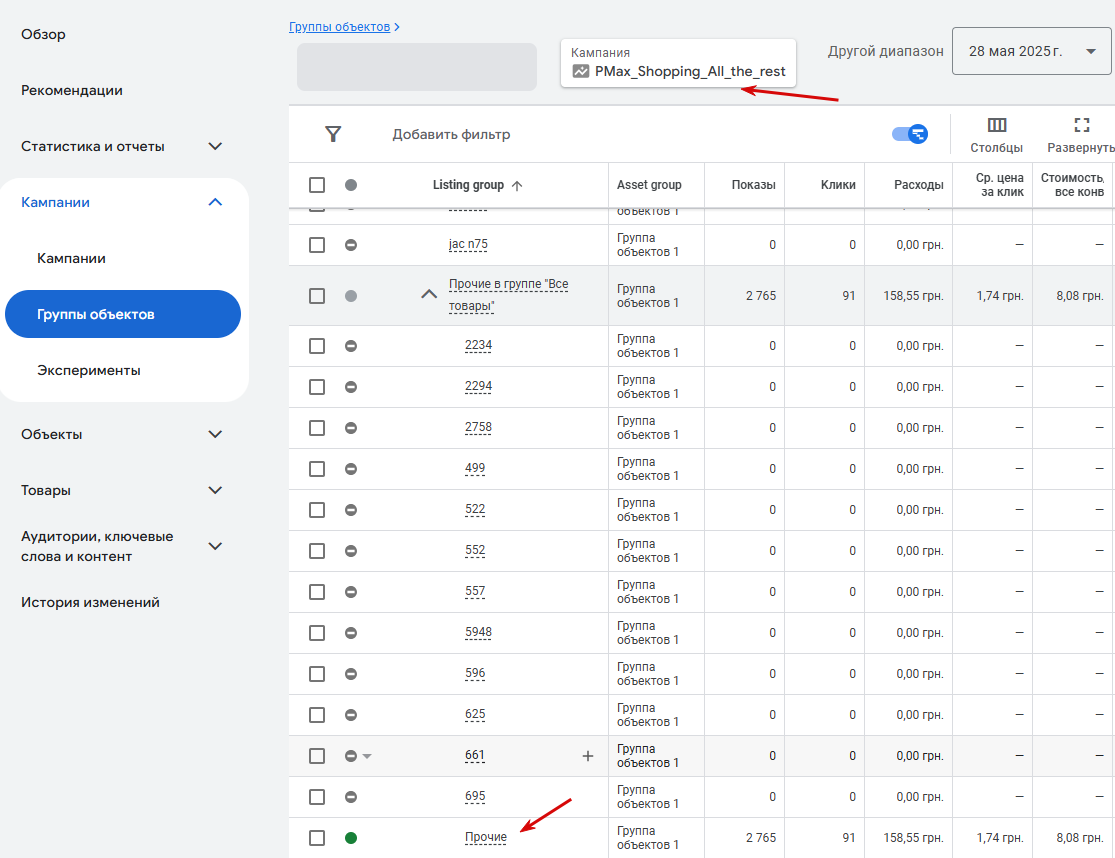Screen dimensions: 1115x858
Task: Click the excluded status icon for row 522
Action: click(x=351, y=510)
